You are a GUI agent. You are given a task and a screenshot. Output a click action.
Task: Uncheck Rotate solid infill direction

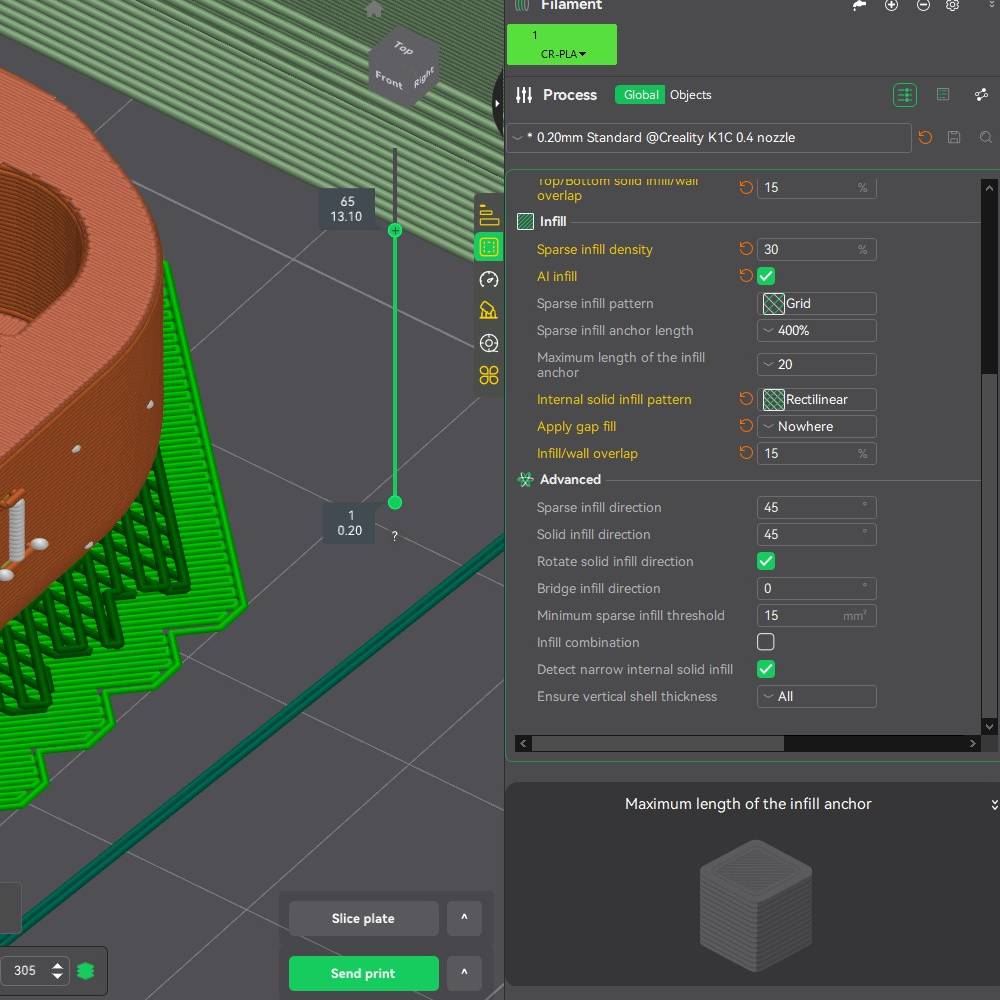click(x=766, y=561)
